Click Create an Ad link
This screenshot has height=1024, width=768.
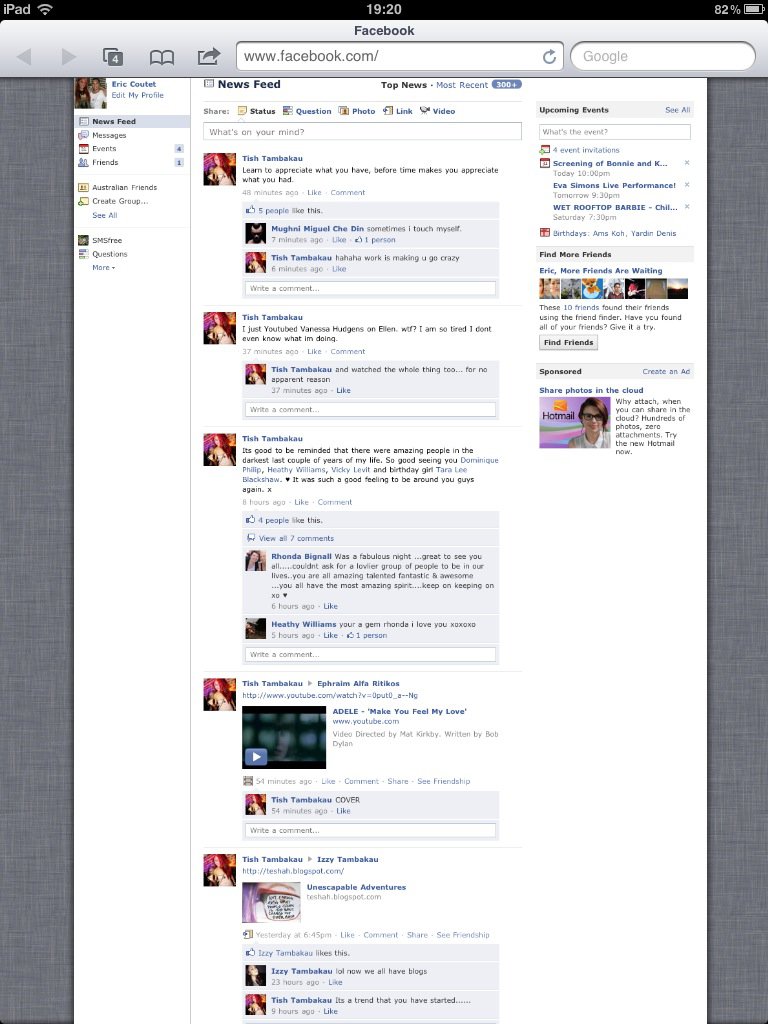[x=666, y=372]
